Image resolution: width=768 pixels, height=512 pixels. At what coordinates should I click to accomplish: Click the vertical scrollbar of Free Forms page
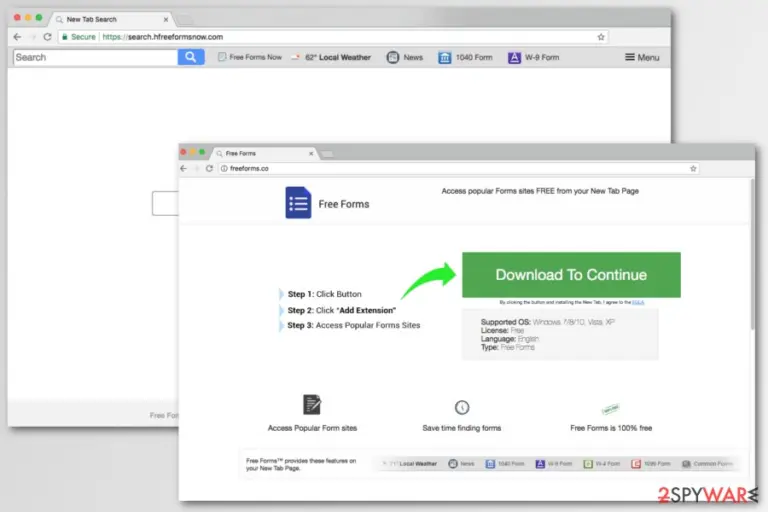752,255
